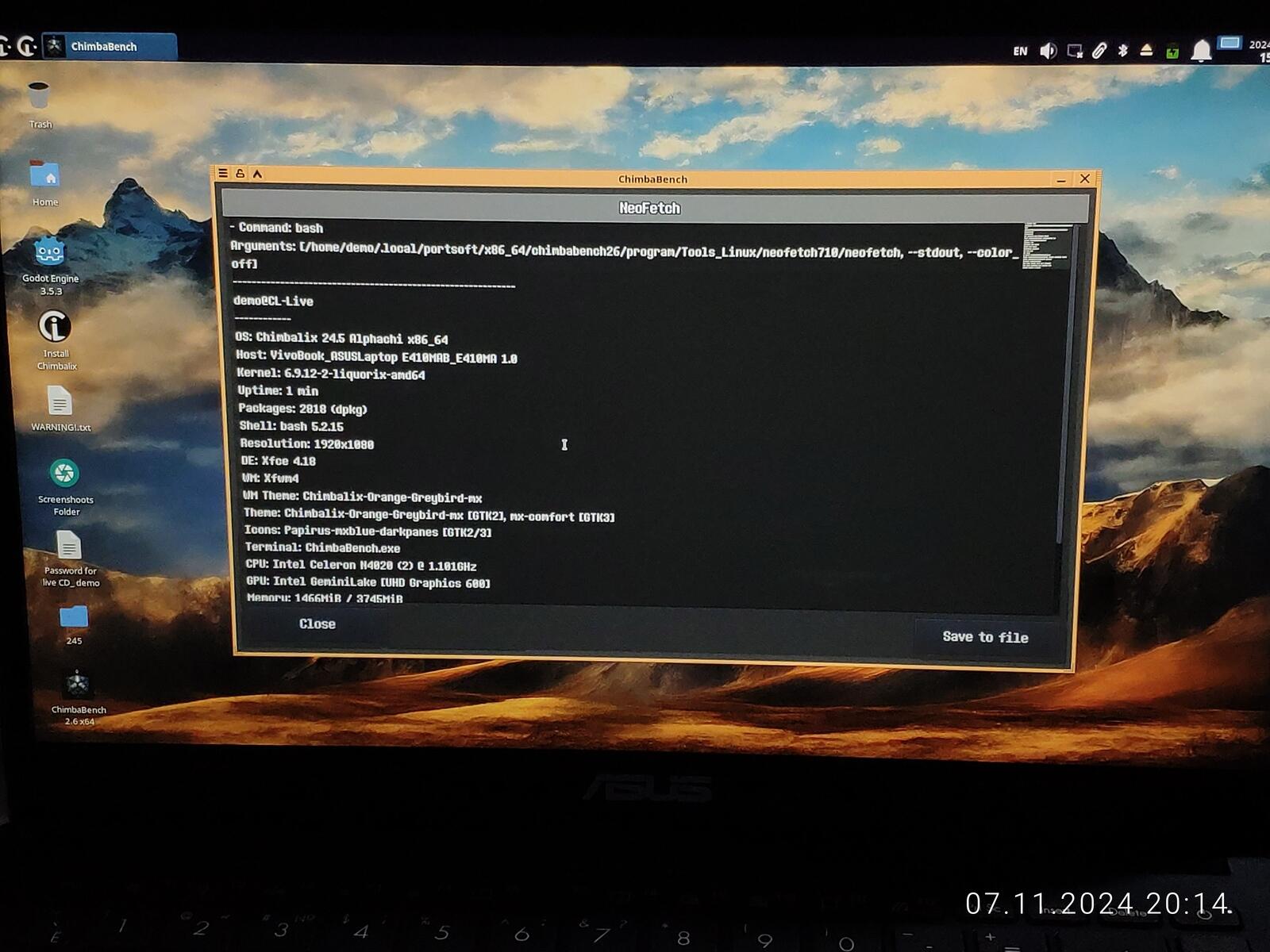Open the Screenshoots Folder desktop icon
Image resolution: width=1270 pixels, height=952 pixels.
coord(65,487)
